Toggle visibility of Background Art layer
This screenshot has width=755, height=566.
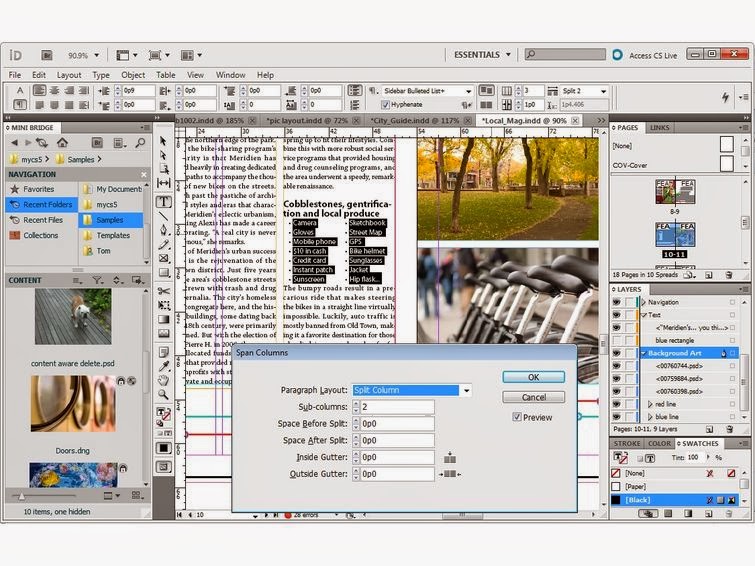tap(616, 353)
